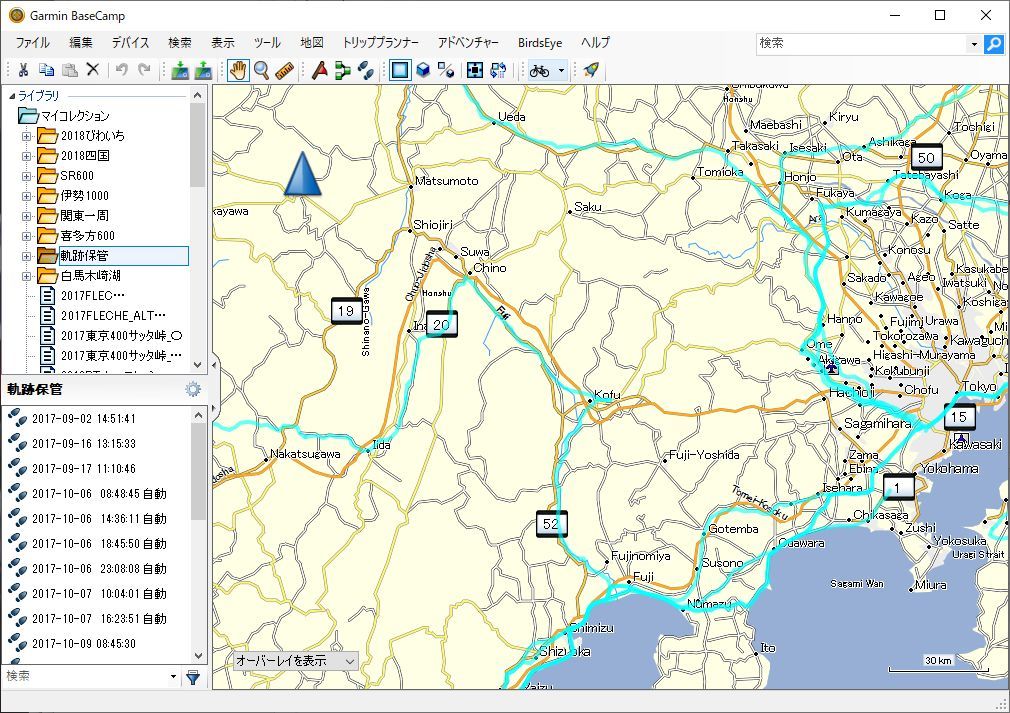
Task: Click the Redo arrow icon
Action: (x=145, y=70)
